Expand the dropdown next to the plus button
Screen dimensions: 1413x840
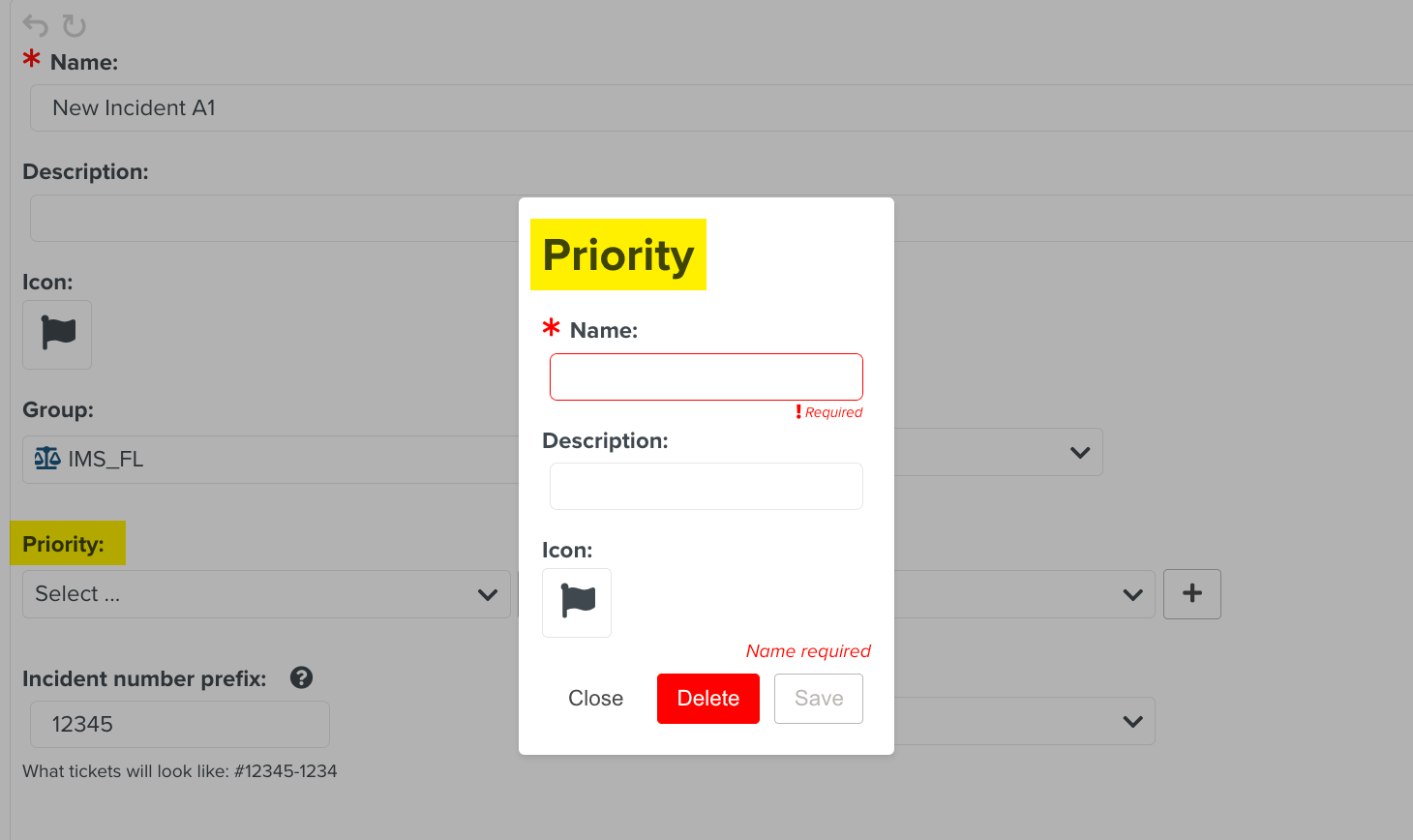[x=1131, y=594]
